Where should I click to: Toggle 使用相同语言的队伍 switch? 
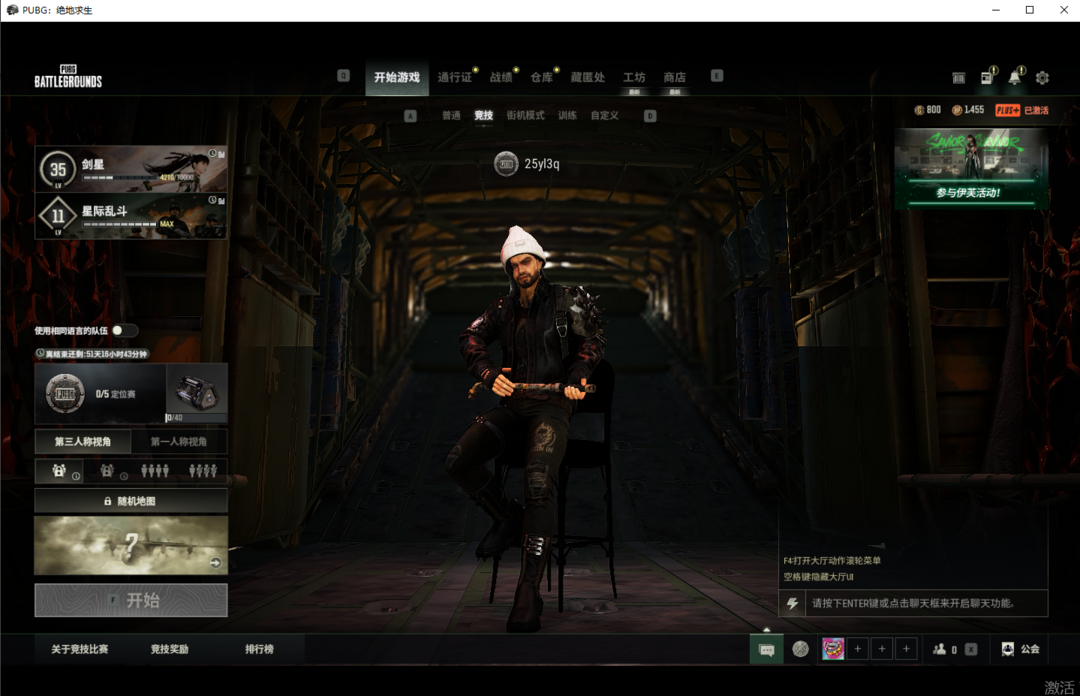coord(124,330)
